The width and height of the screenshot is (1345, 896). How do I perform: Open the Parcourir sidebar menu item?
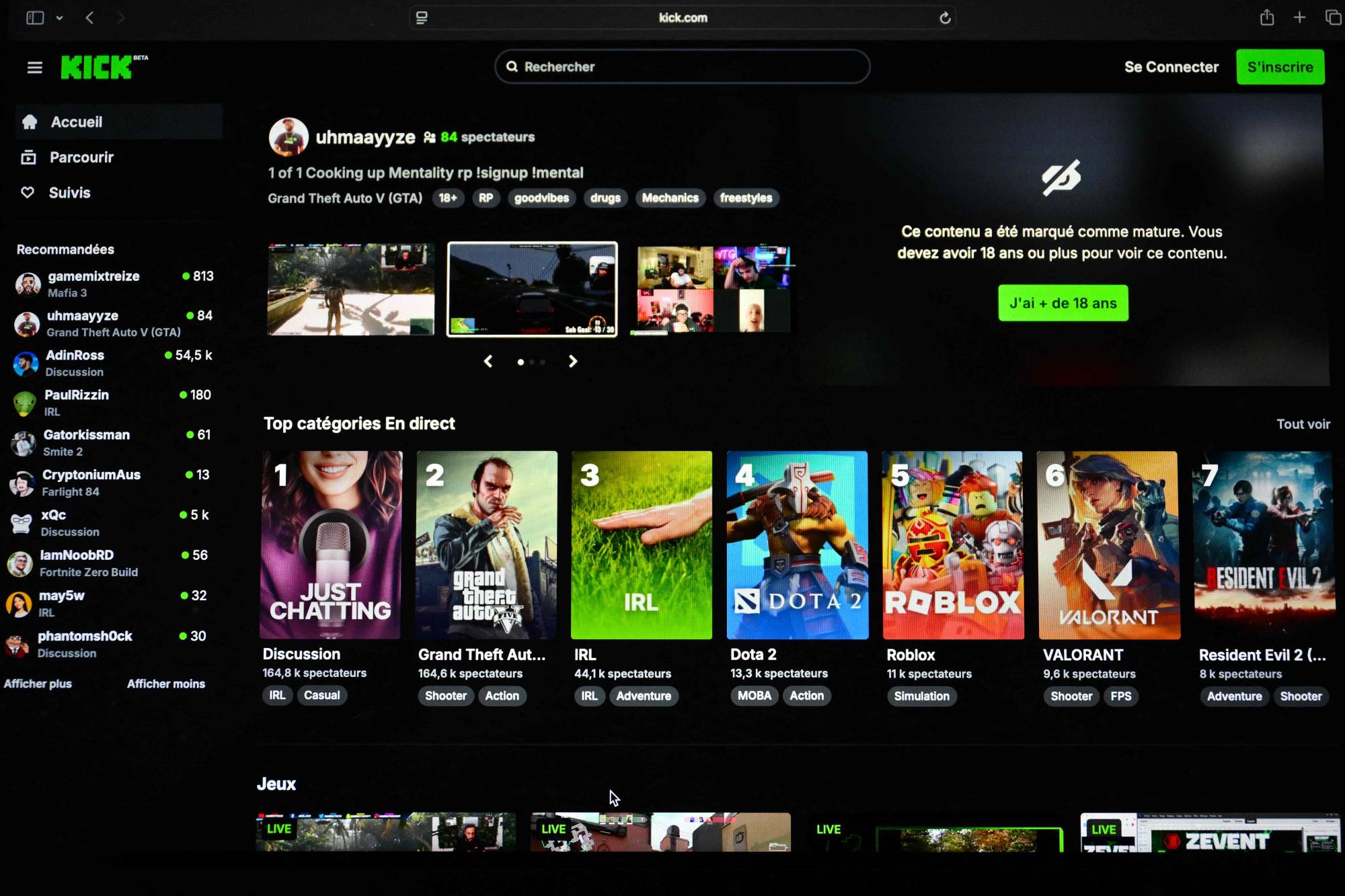click(81, 157)
